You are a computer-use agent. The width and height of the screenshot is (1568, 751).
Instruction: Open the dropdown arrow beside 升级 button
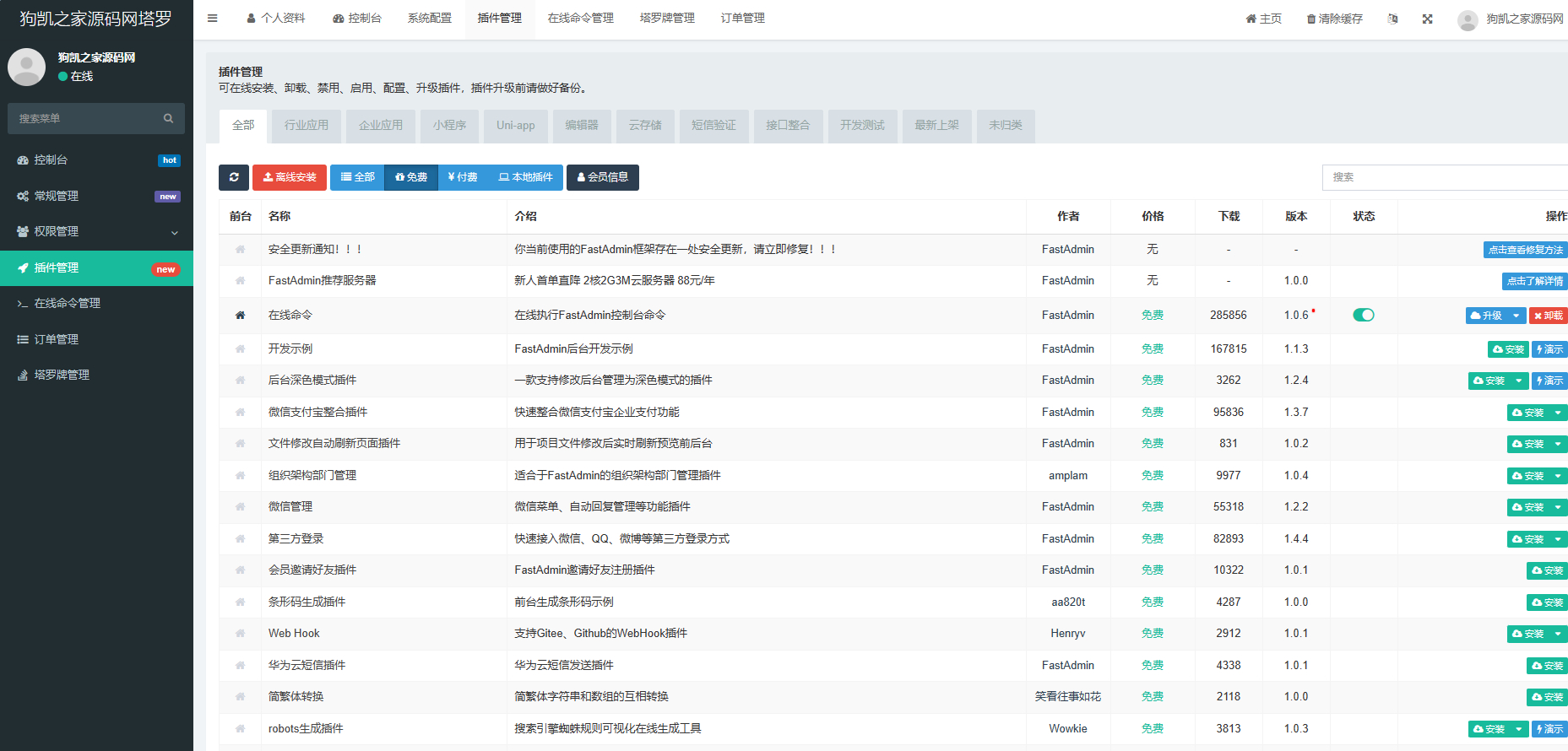[1516, 316]
